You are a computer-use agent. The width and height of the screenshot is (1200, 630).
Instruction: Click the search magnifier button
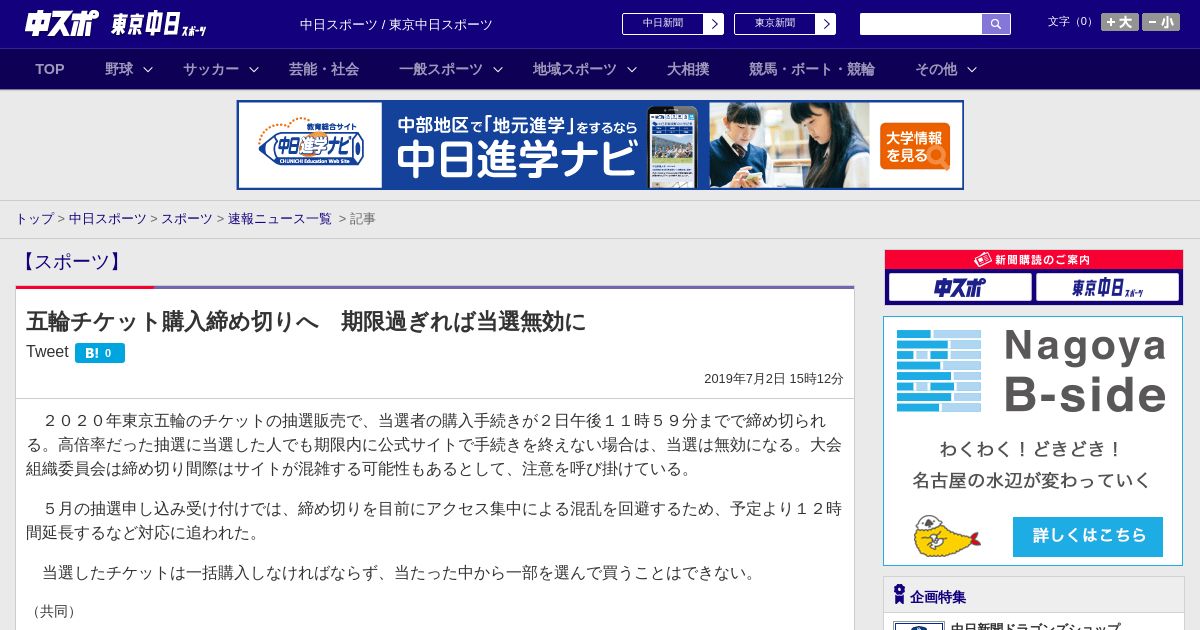[996, 24]
